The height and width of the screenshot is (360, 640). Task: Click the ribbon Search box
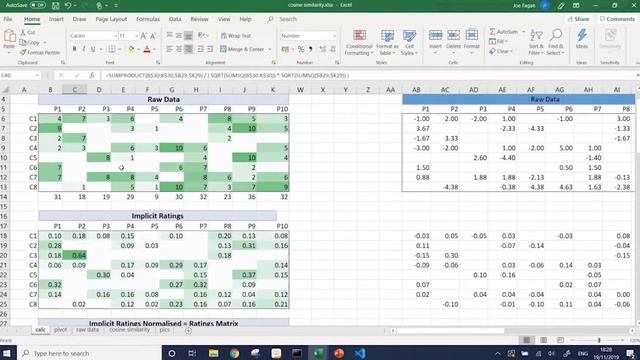click(x=288, y=19)
